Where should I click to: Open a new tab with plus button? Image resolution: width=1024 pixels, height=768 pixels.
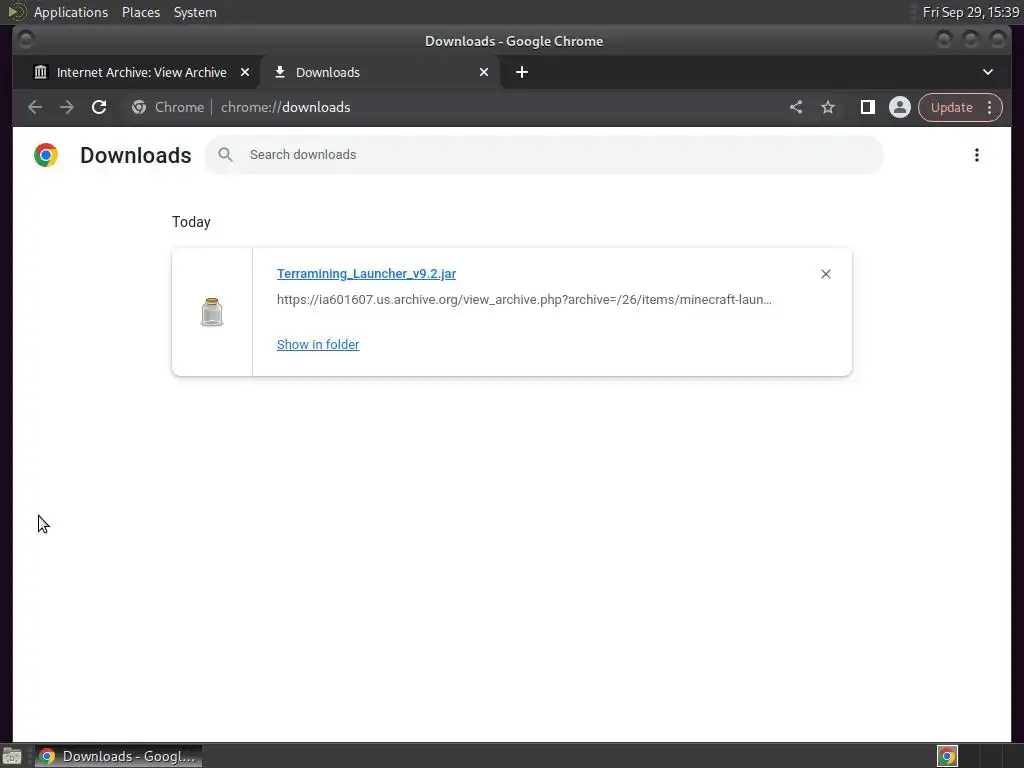point(521,72)
